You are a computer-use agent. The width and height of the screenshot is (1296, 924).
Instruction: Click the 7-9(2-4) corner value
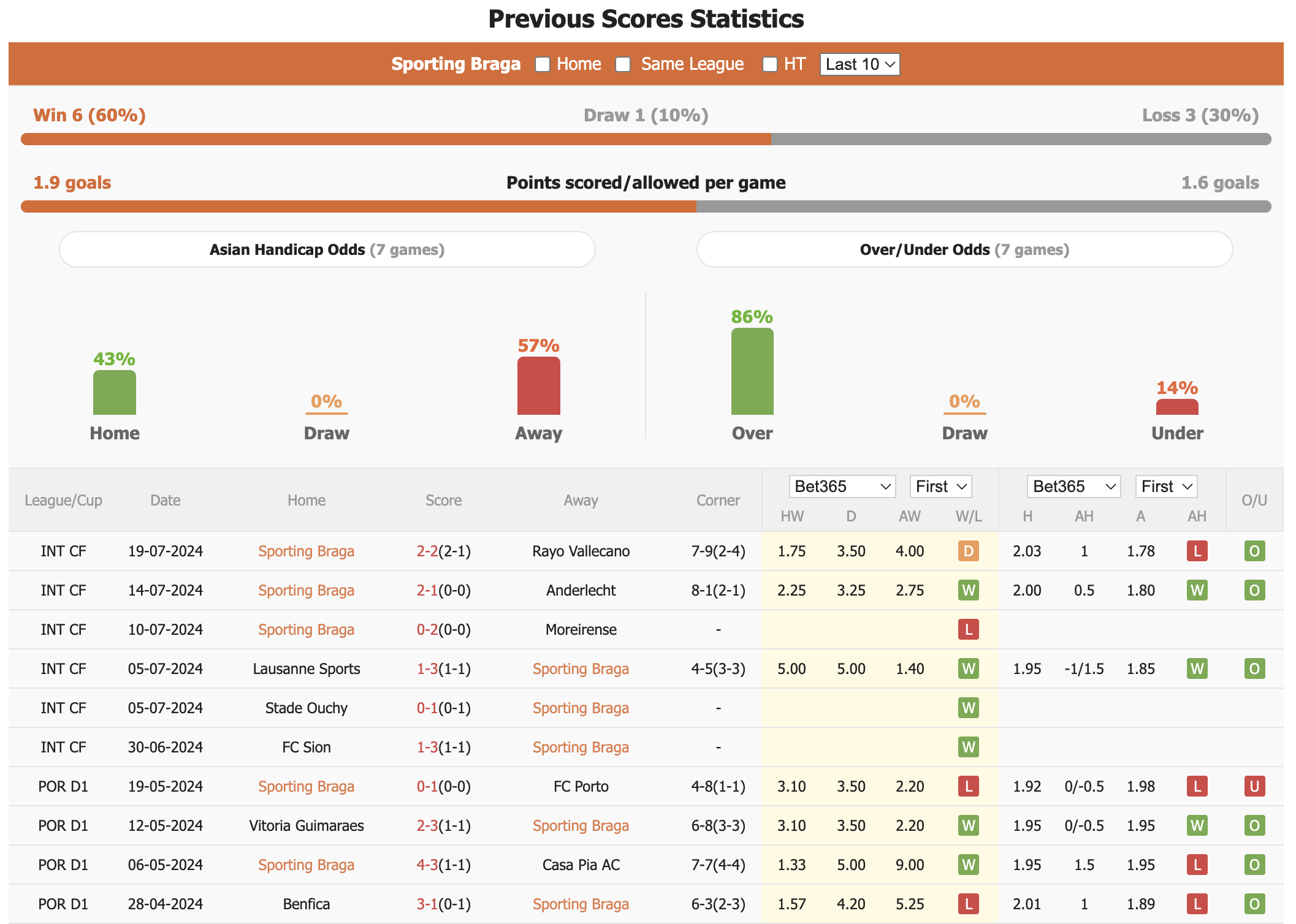718,551
